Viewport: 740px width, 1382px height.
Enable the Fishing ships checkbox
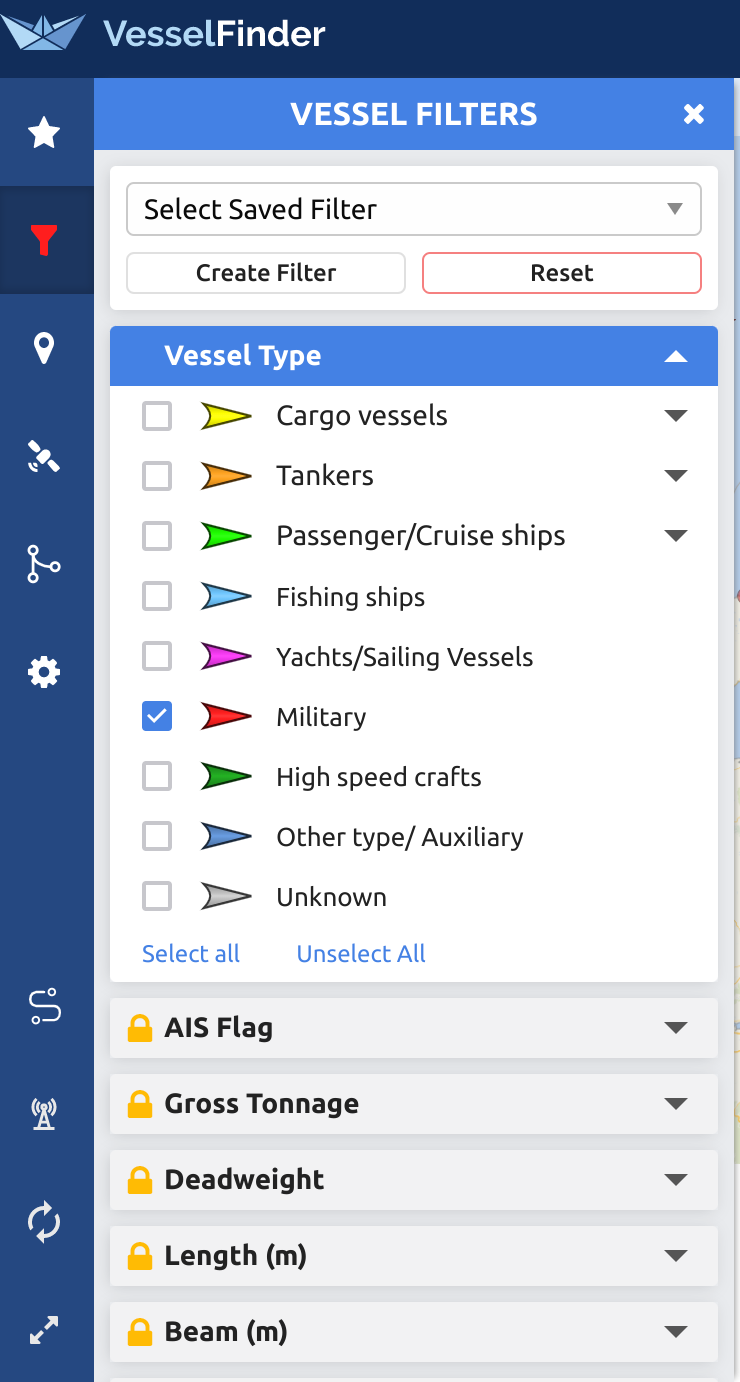pyautogui.click(x=157, y=596)
